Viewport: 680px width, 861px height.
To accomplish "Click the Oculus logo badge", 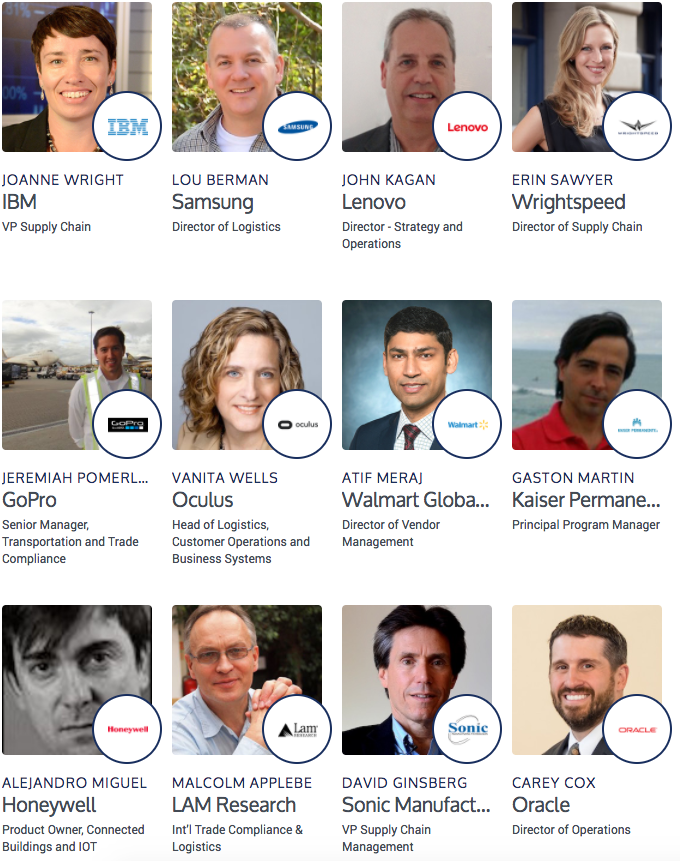I will point(297,424).
